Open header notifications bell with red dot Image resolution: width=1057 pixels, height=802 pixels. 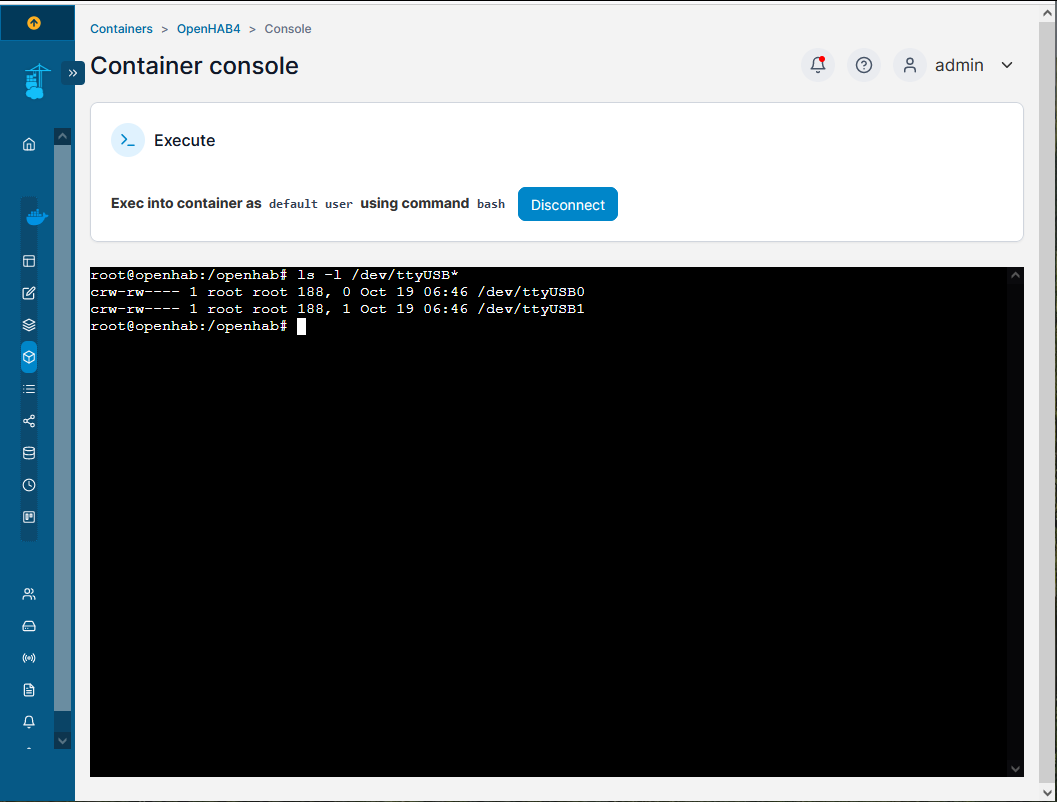click(818, 65)
